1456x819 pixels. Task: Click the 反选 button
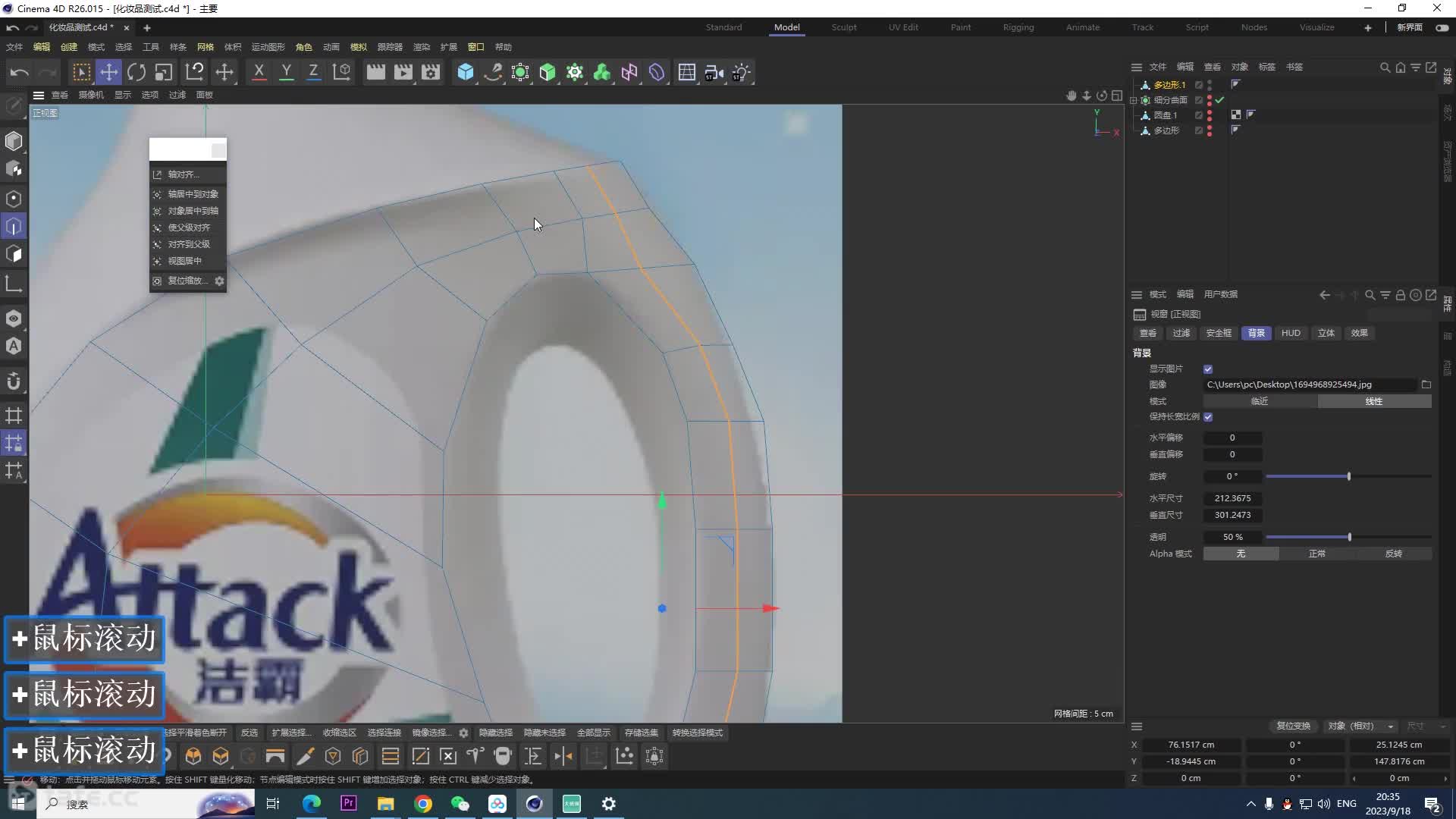coord(249,733)
